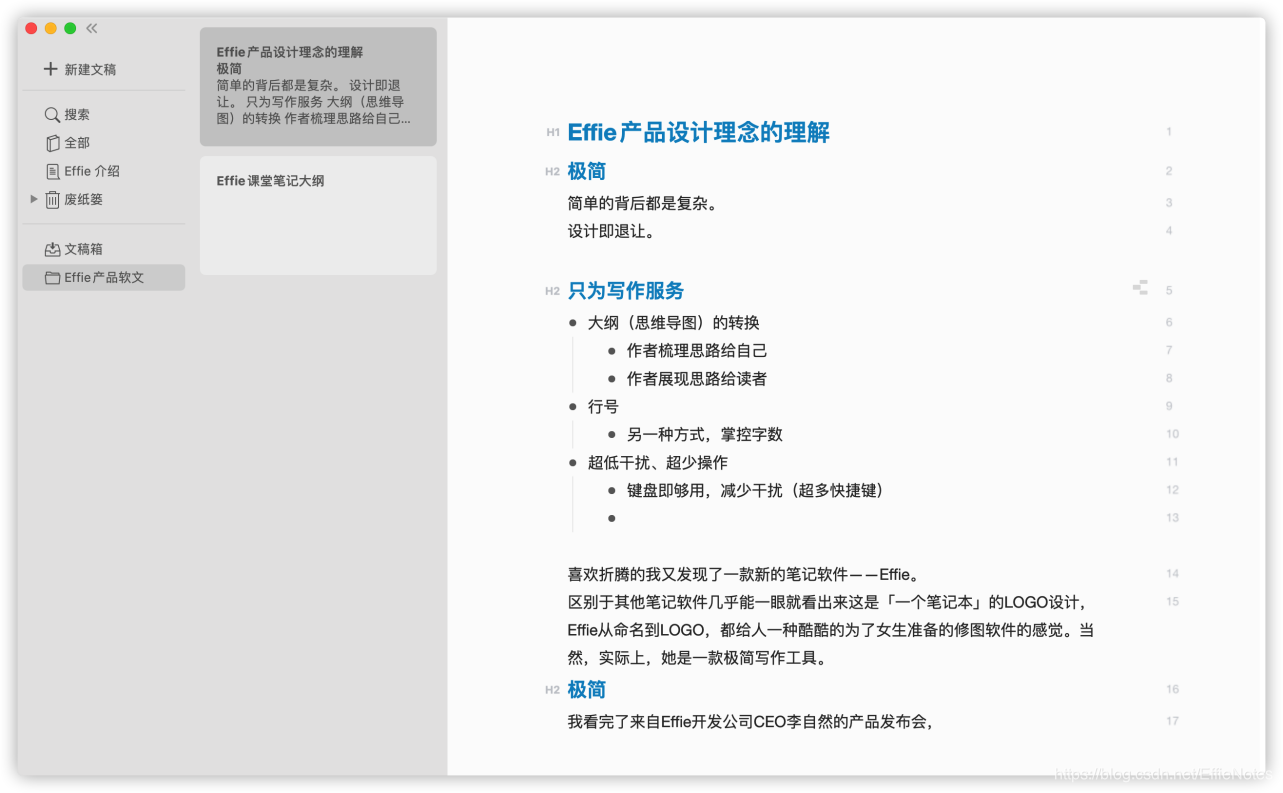Open the 全部 notebook icon in sidebar
This screenshot has width=1283, height=793.
click(x=53, y=142)
